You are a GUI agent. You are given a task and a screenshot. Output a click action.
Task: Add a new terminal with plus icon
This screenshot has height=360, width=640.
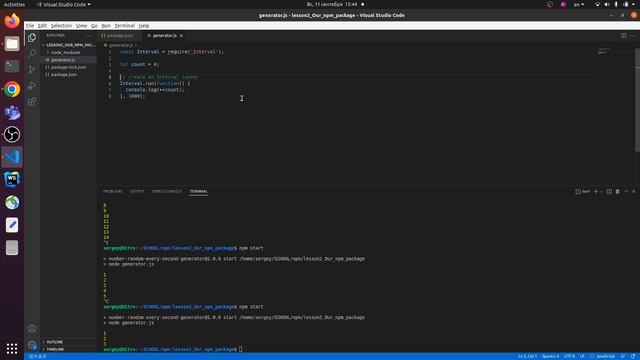pyautogui.click(x=596, y=191)
